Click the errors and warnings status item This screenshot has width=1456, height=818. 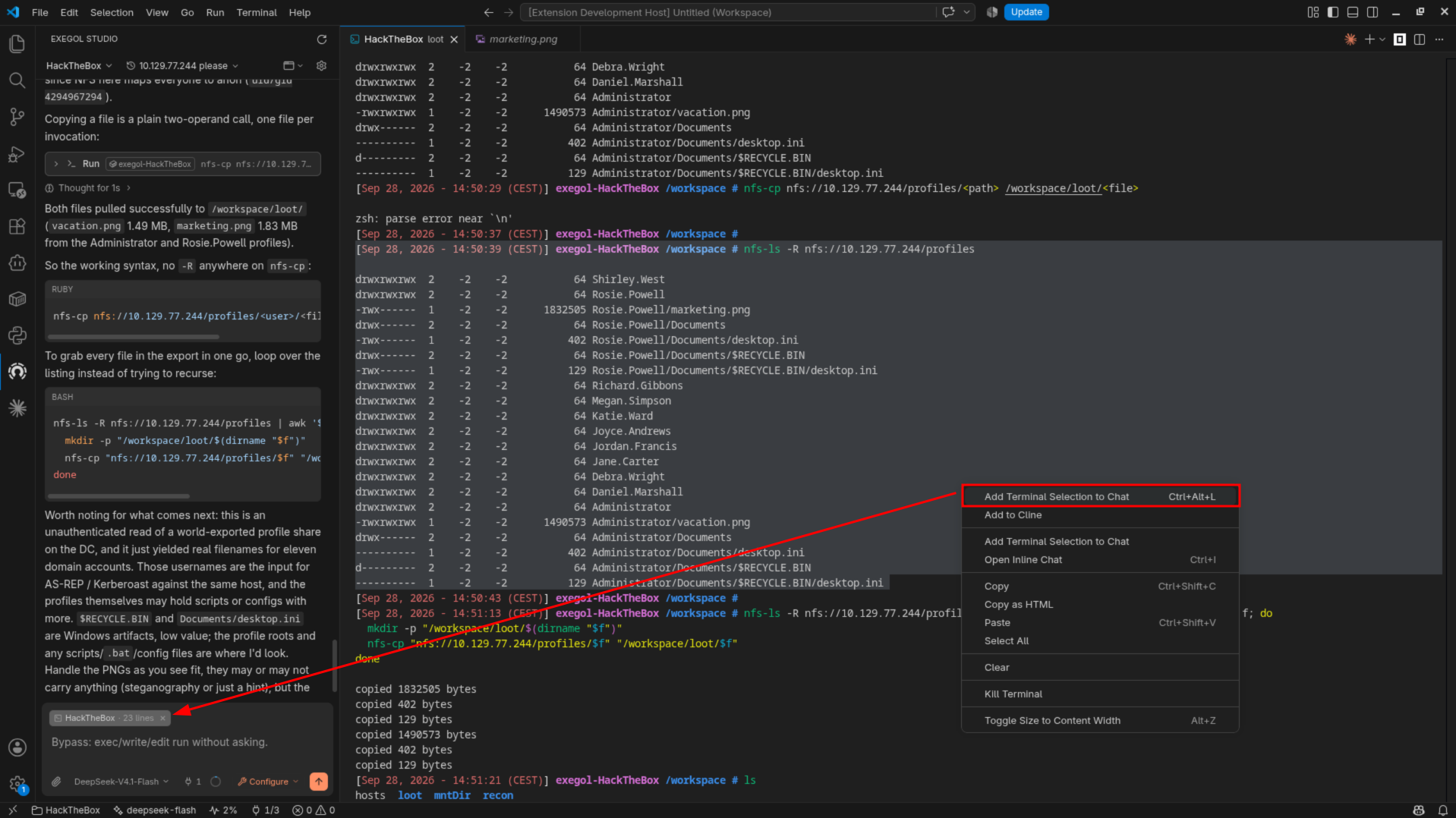(x=314, y=810)
